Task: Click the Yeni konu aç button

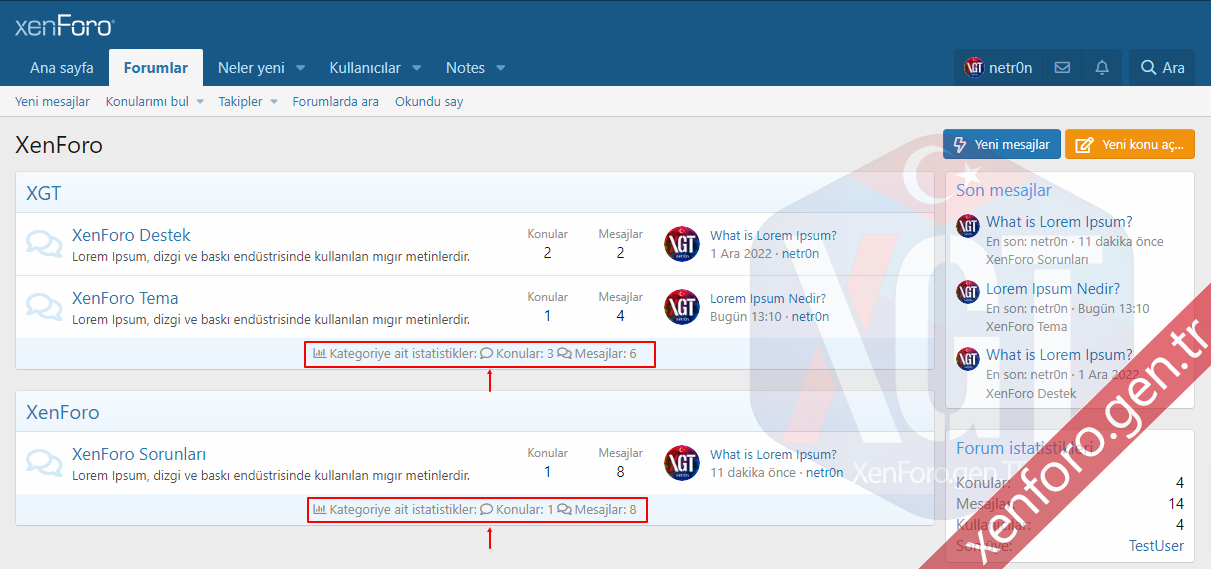Action: coord(1130,144)
